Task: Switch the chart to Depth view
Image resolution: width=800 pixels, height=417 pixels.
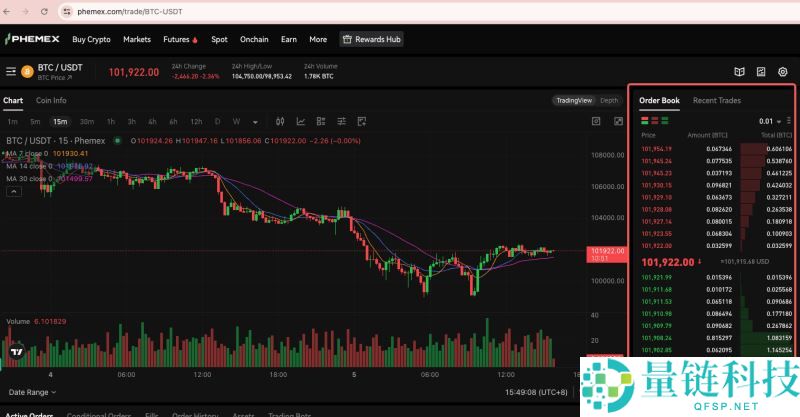Action: click(609, 100)
